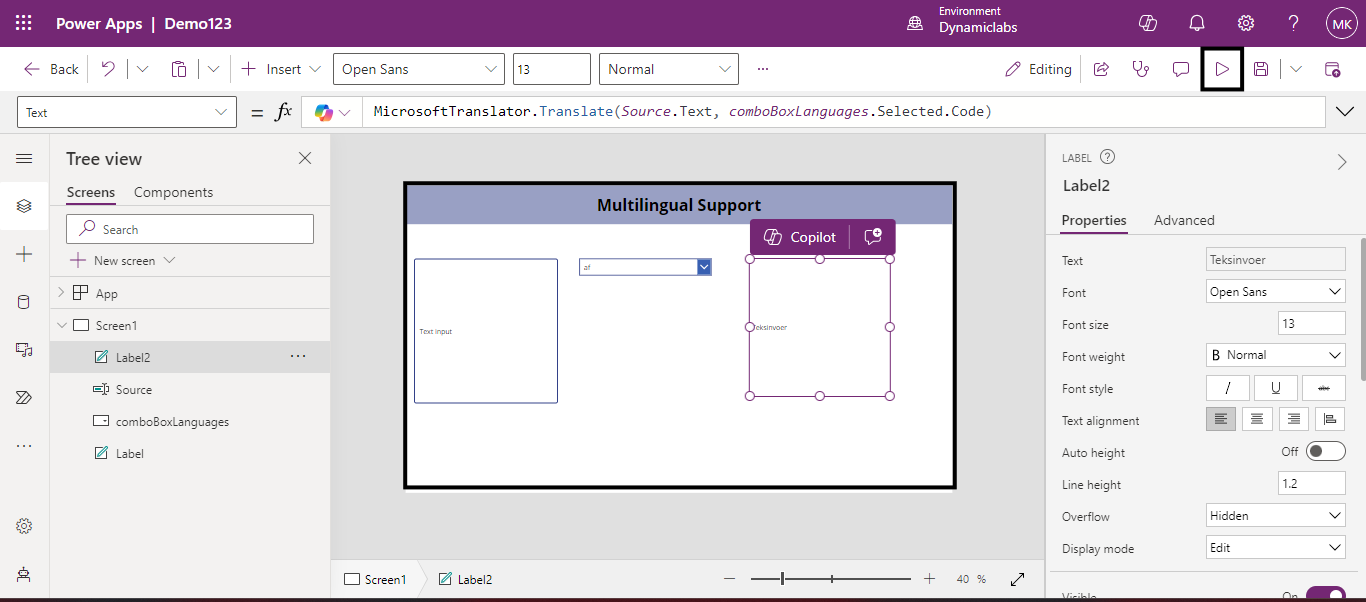The image size is (1366, 602).
Task: Click the Preview app play icon
Action: coord(1221,69)
